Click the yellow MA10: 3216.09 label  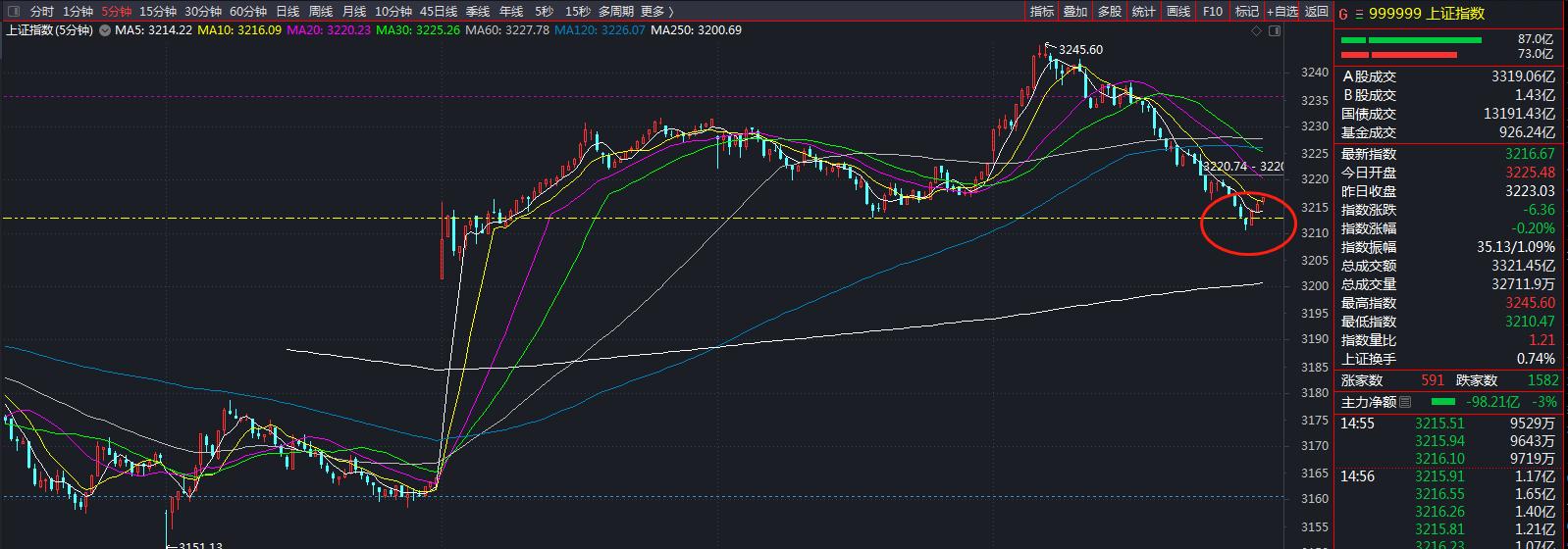[239, 30]
